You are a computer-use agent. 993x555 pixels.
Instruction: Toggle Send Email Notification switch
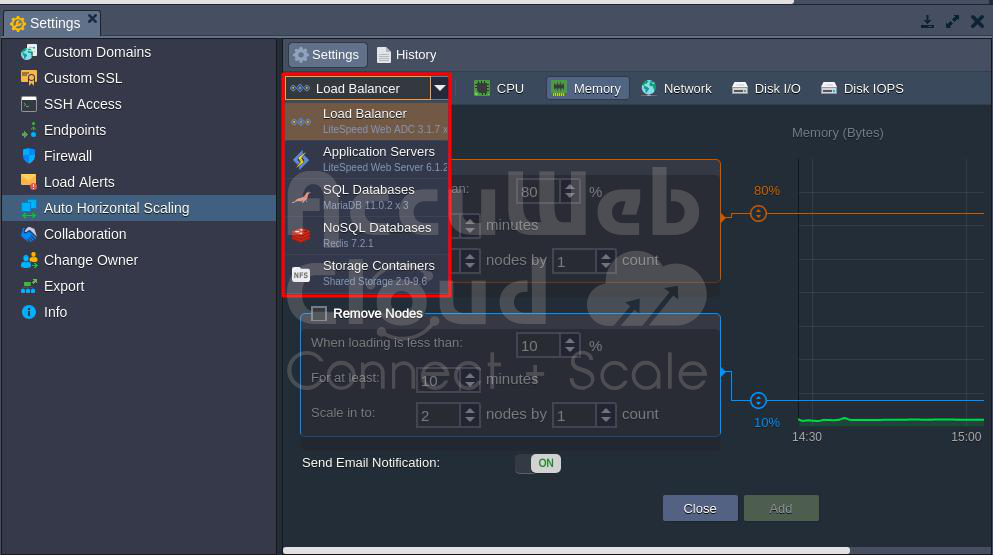click(538, 463)
